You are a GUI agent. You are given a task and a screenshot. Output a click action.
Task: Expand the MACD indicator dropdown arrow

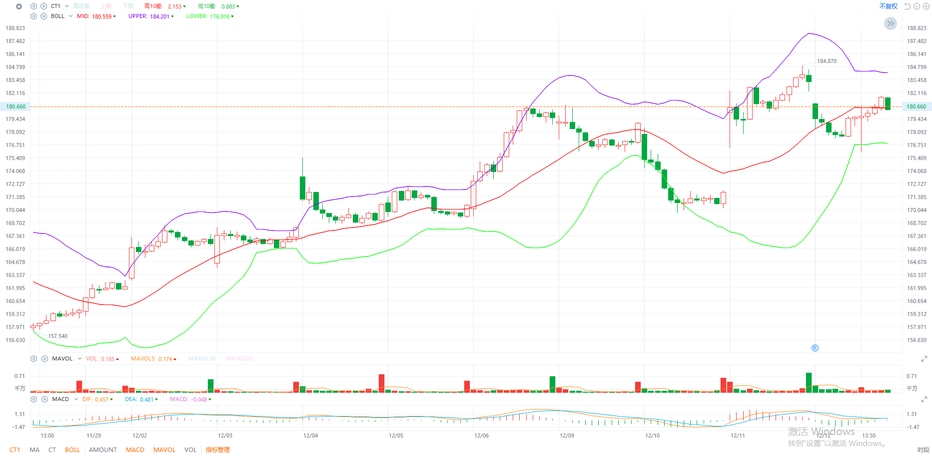76,399
